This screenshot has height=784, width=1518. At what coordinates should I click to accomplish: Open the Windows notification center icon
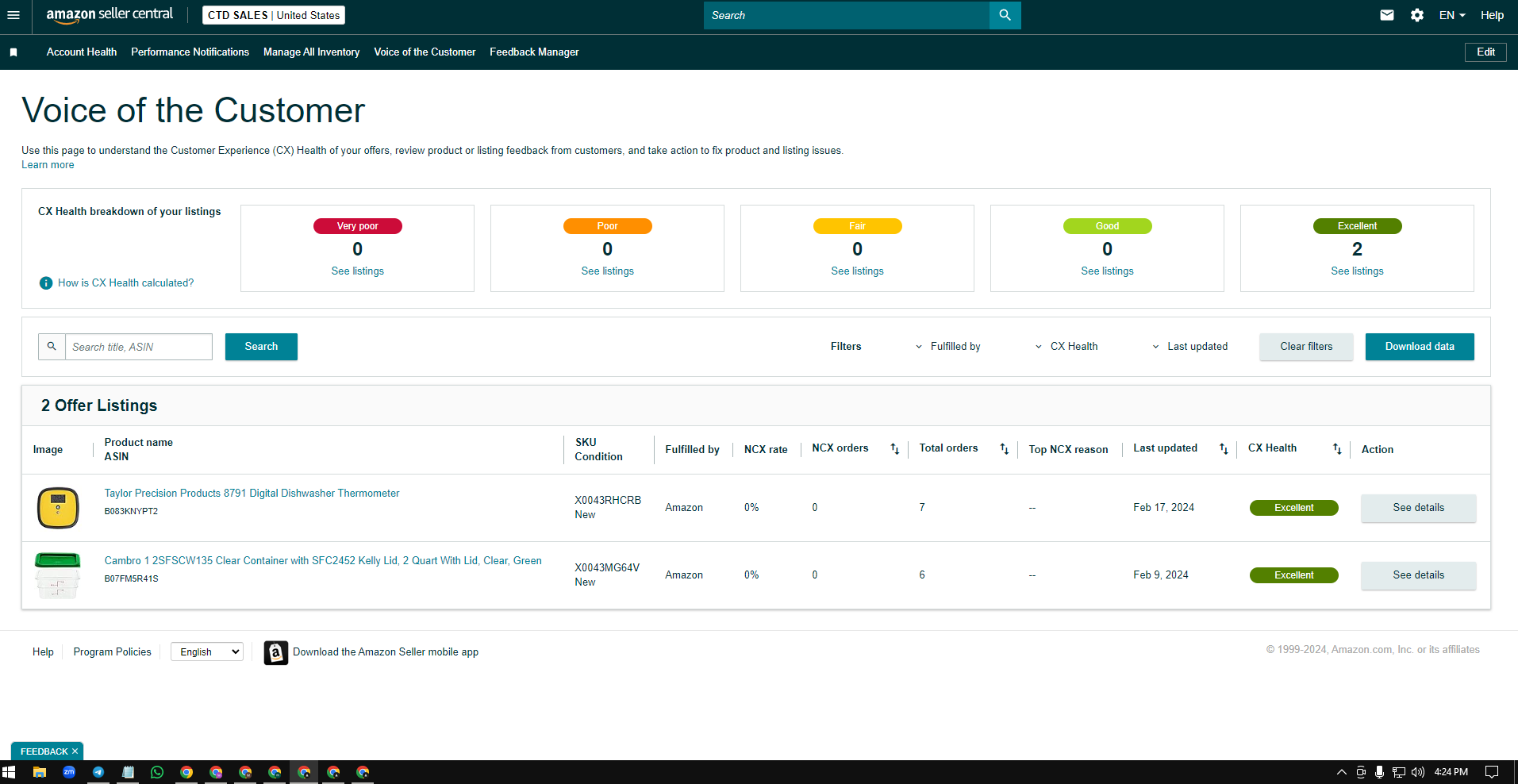[1492, 772]
